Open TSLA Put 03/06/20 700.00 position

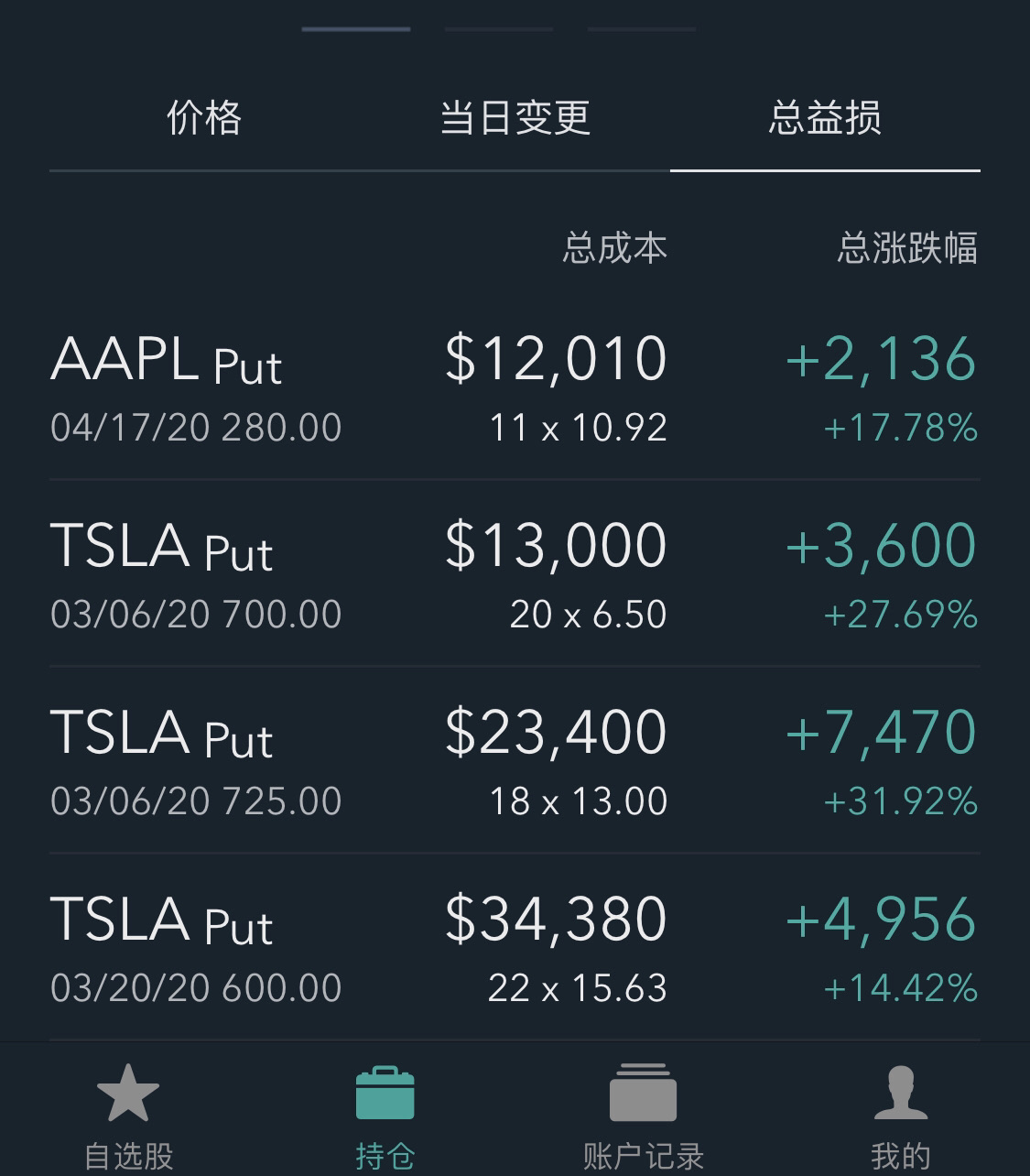515,574
